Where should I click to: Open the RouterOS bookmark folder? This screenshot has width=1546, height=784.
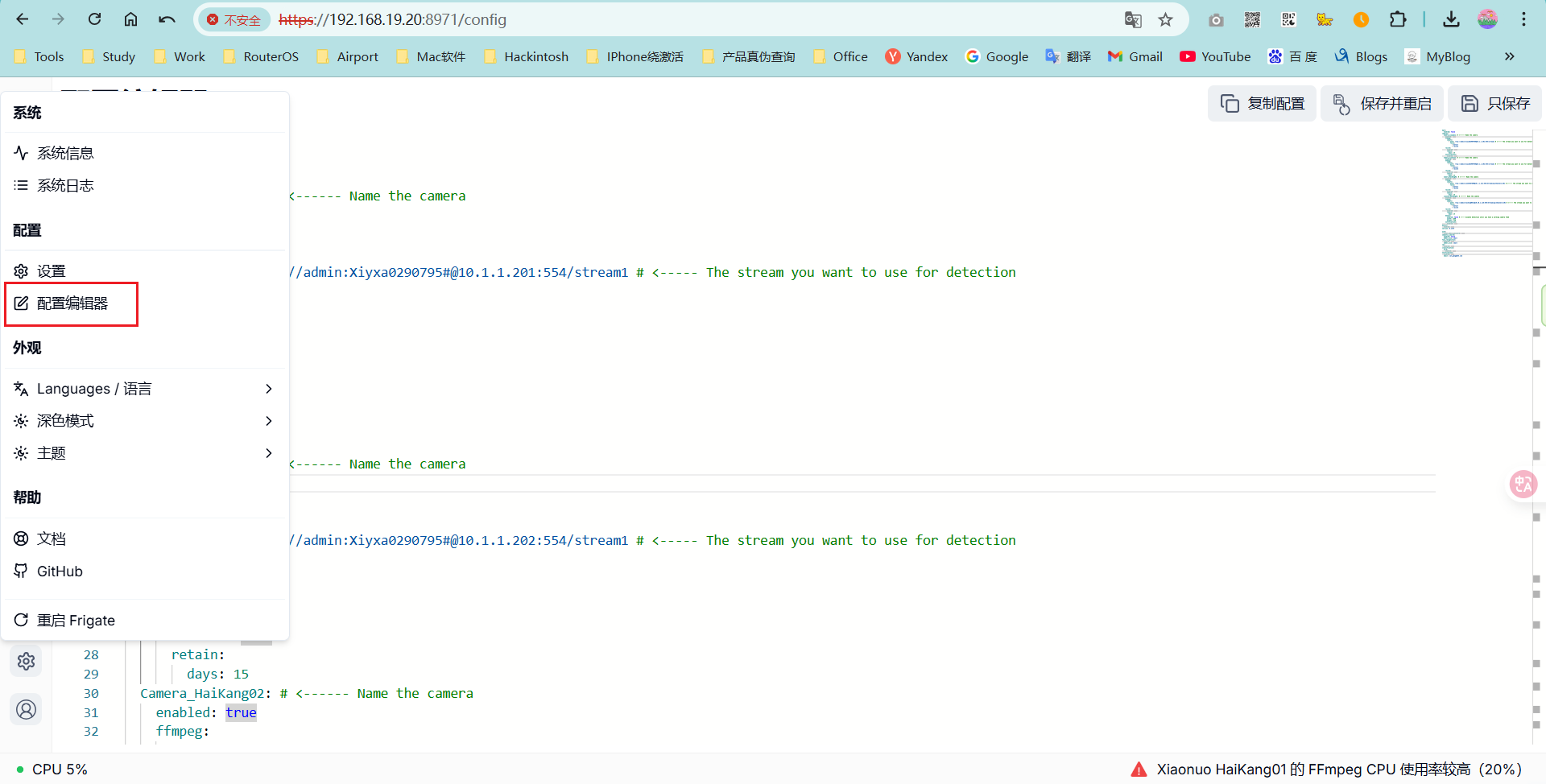click(x=261, y=56)
